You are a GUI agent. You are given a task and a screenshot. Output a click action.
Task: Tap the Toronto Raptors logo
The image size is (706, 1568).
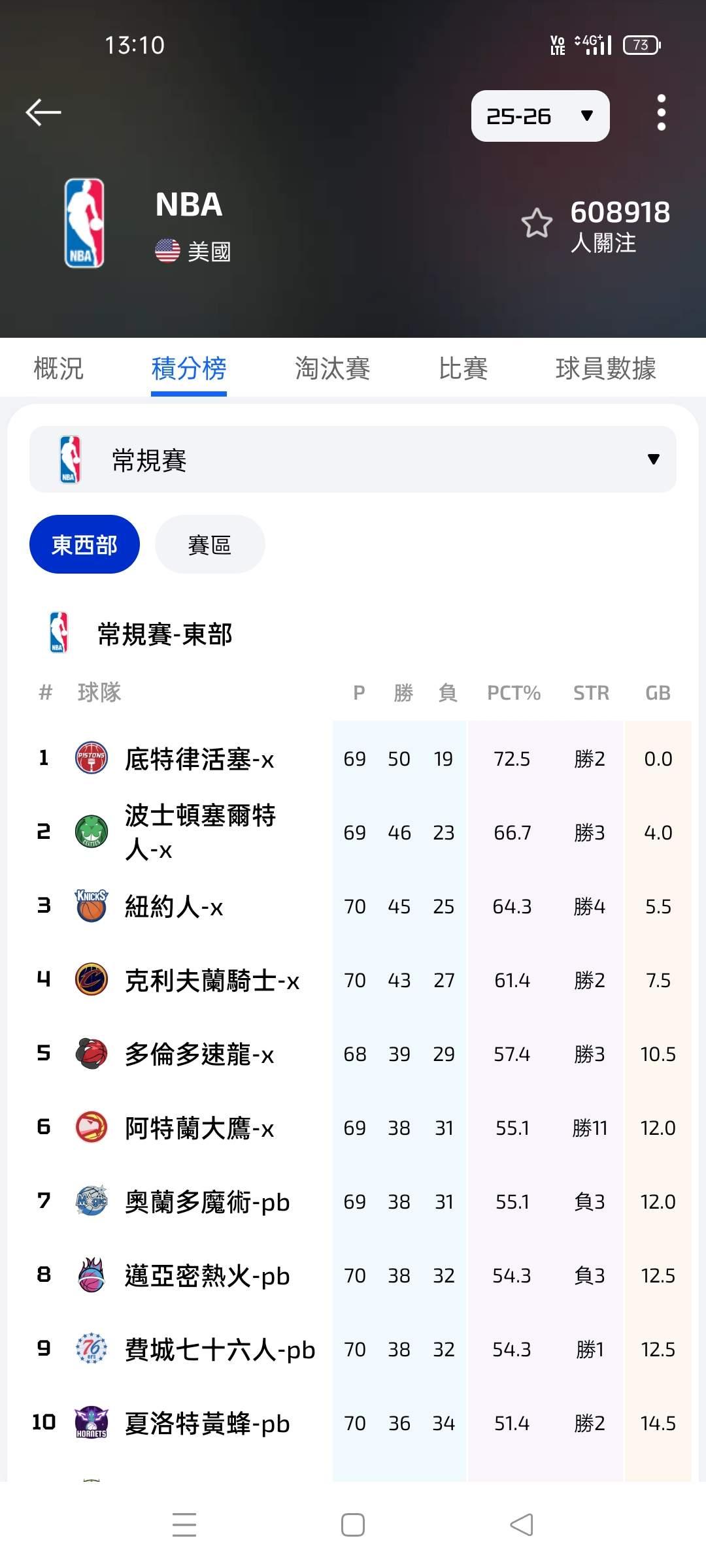(92, 1053)
